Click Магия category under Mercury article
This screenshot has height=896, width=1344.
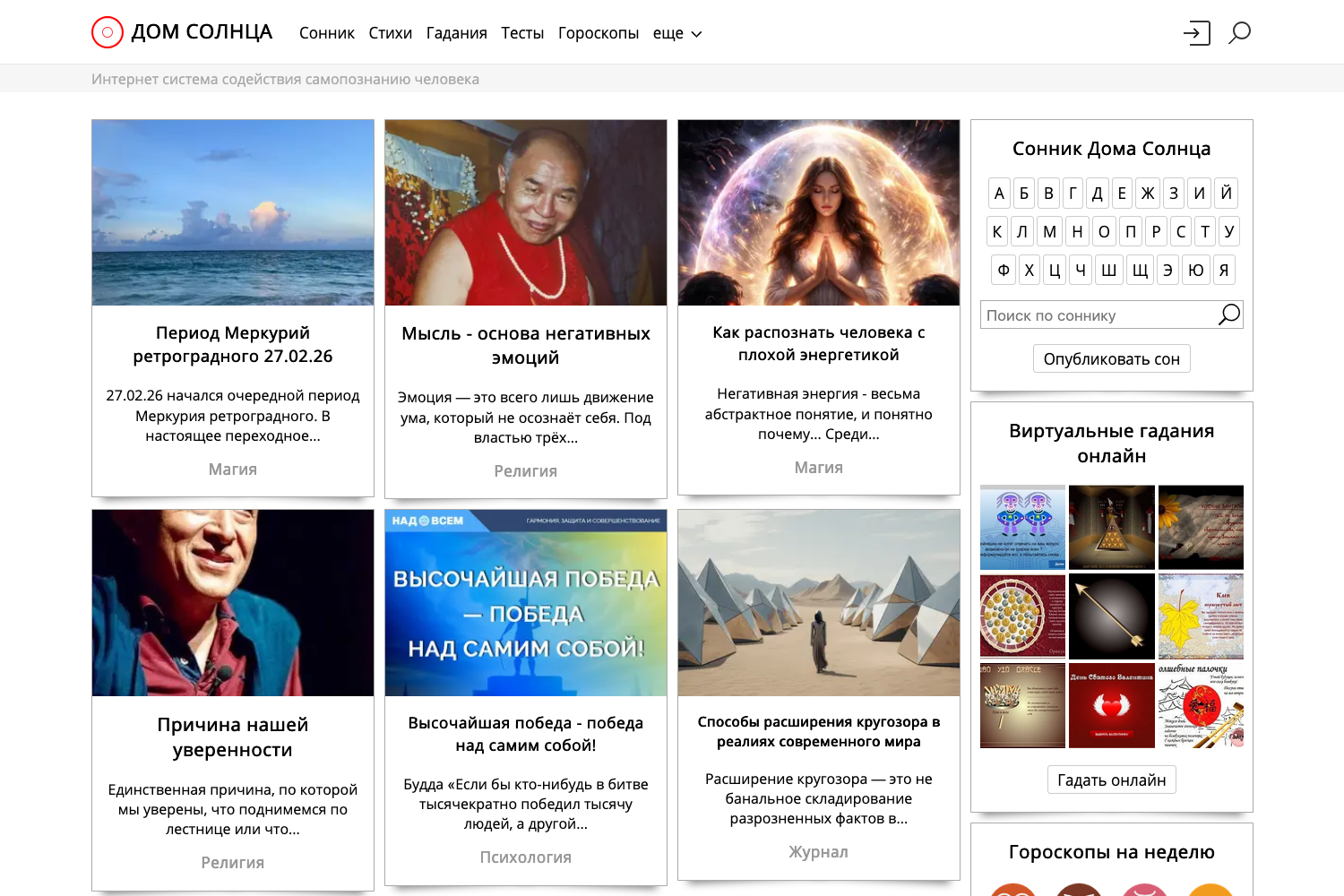pos(233,469)
